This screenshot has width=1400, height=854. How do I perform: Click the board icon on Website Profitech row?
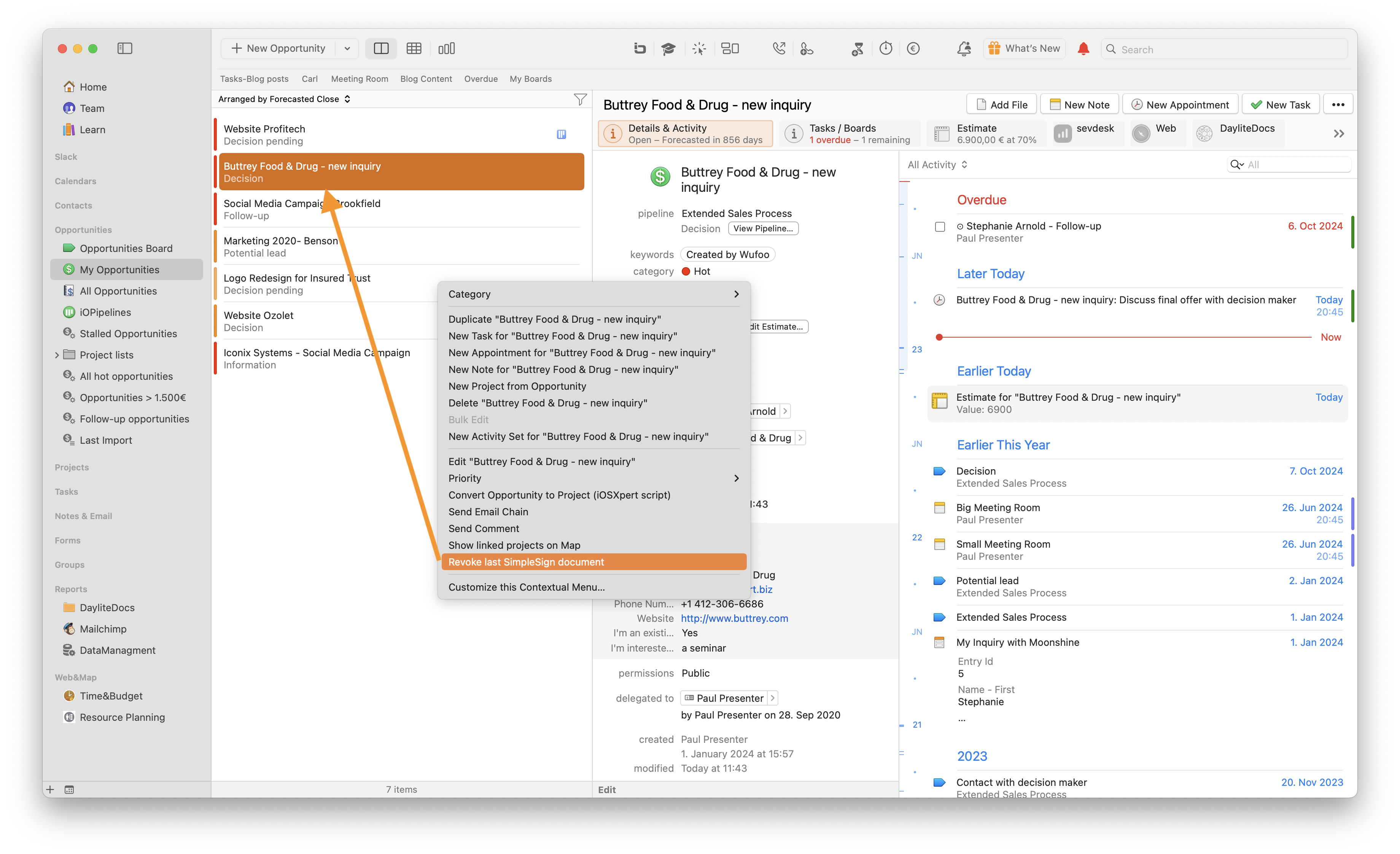click(562, 135)
